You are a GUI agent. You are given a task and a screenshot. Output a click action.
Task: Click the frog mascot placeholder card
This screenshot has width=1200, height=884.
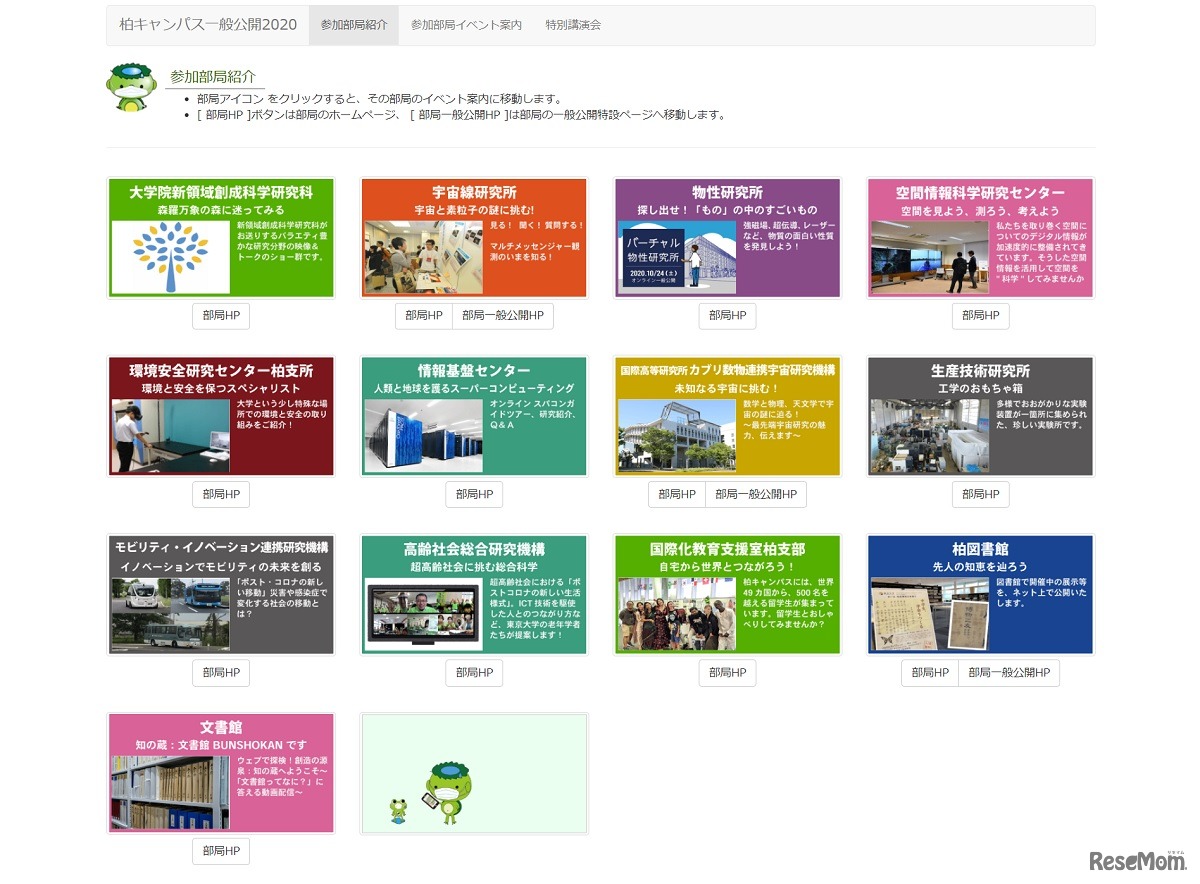[x=474, y=773]
